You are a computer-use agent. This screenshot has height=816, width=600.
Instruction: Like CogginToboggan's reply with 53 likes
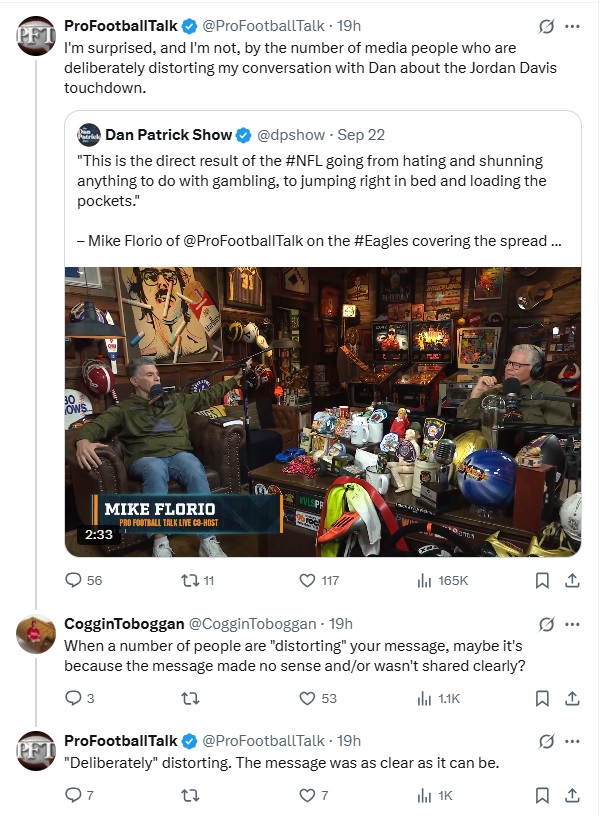coord(308,698)
